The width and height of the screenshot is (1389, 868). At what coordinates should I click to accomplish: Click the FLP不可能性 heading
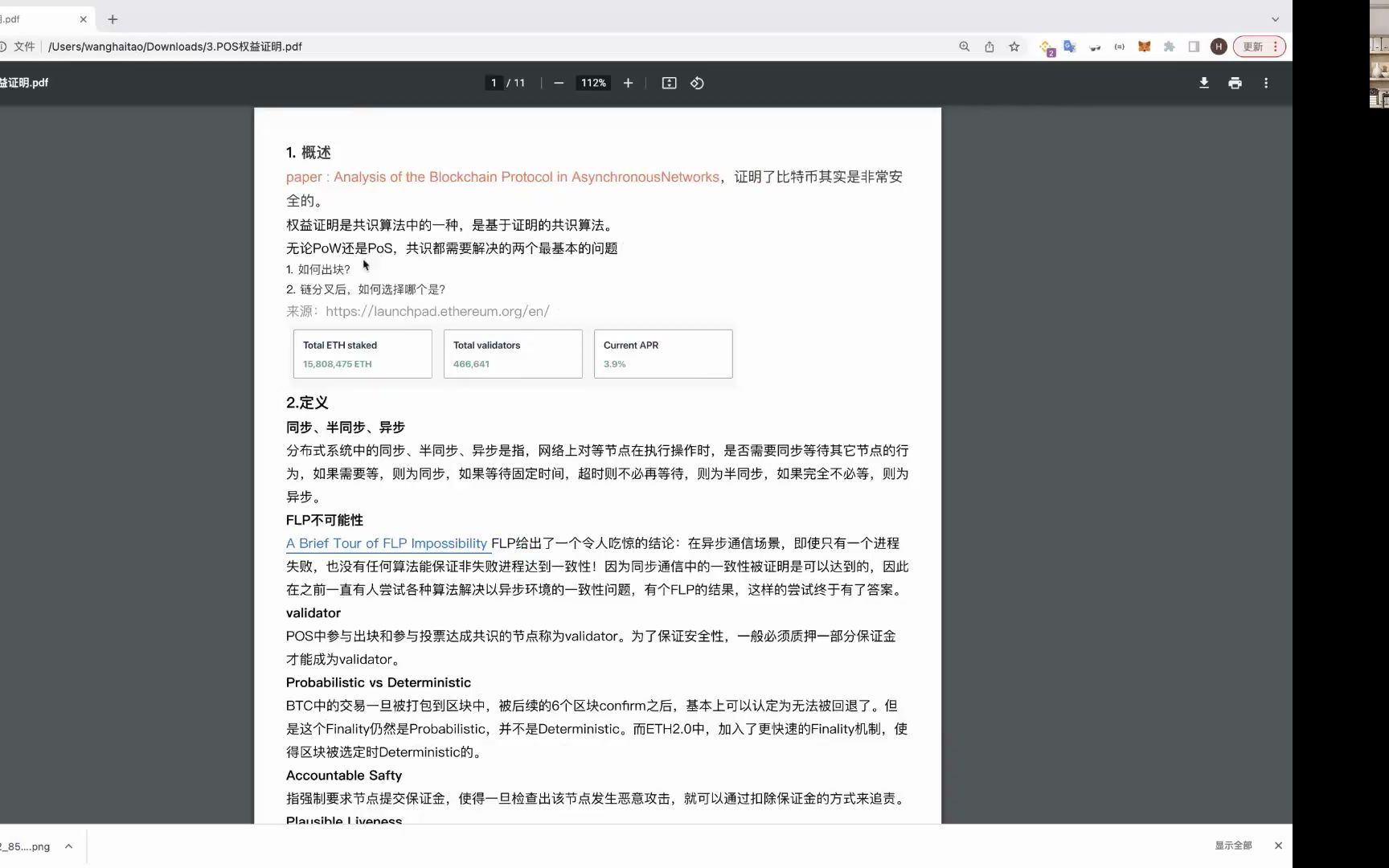click(x=325, y=520)
